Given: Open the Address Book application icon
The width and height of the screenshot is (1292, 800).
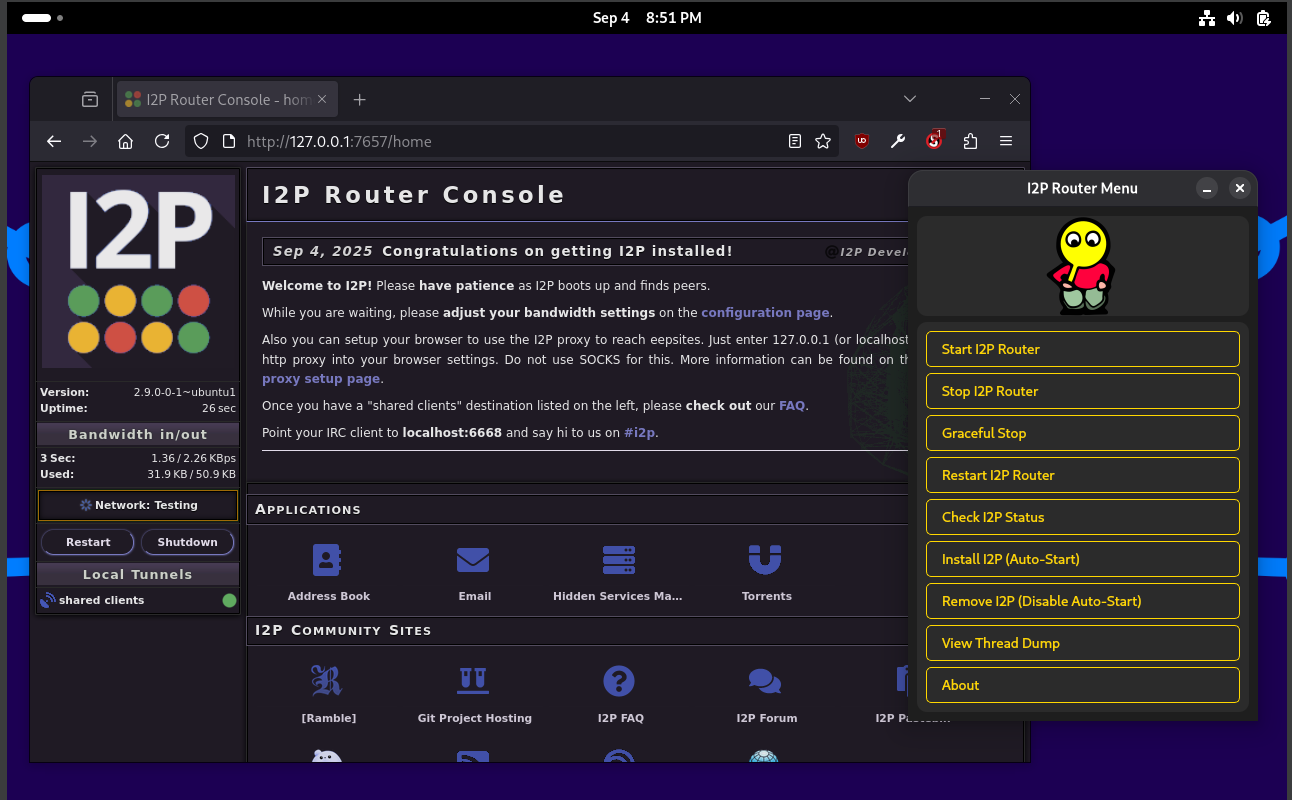Looking at the screenshot, I should [x=328, y=561].
